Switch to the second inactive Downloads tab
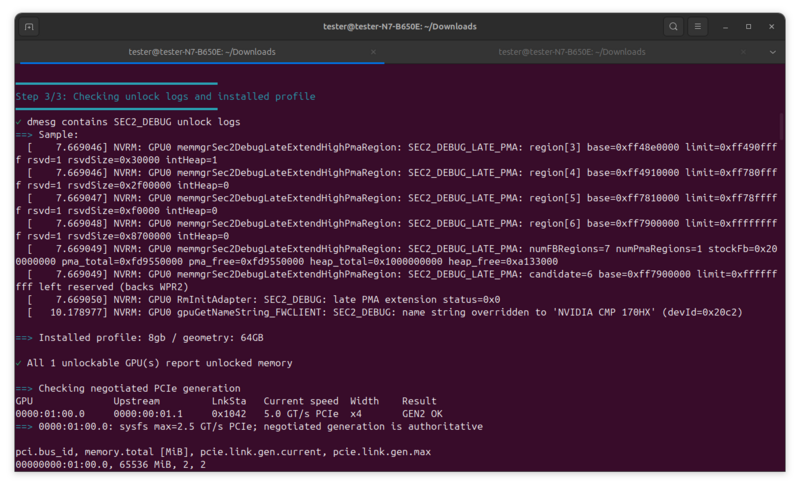Screen dimensions: 800x488 pos(572,52)
